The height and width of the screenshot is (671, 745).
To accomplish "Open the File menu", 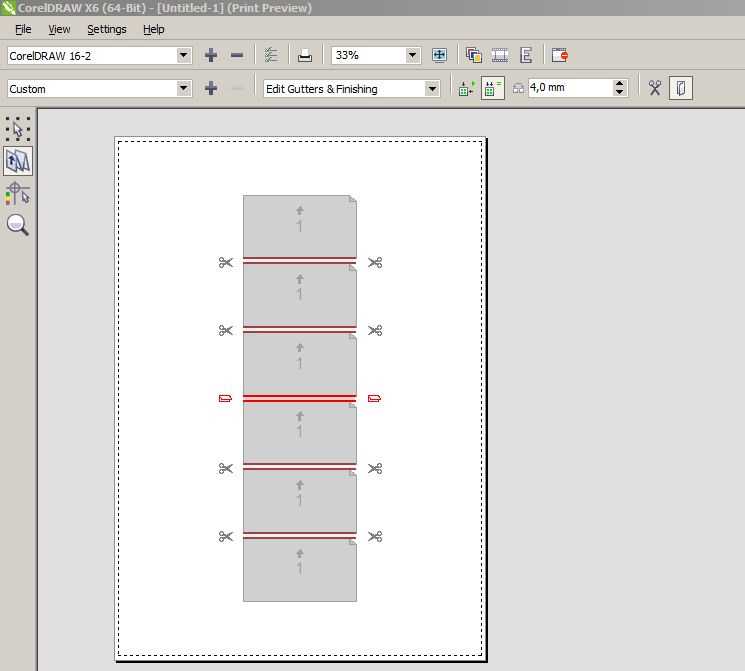I will pos(23,29).
